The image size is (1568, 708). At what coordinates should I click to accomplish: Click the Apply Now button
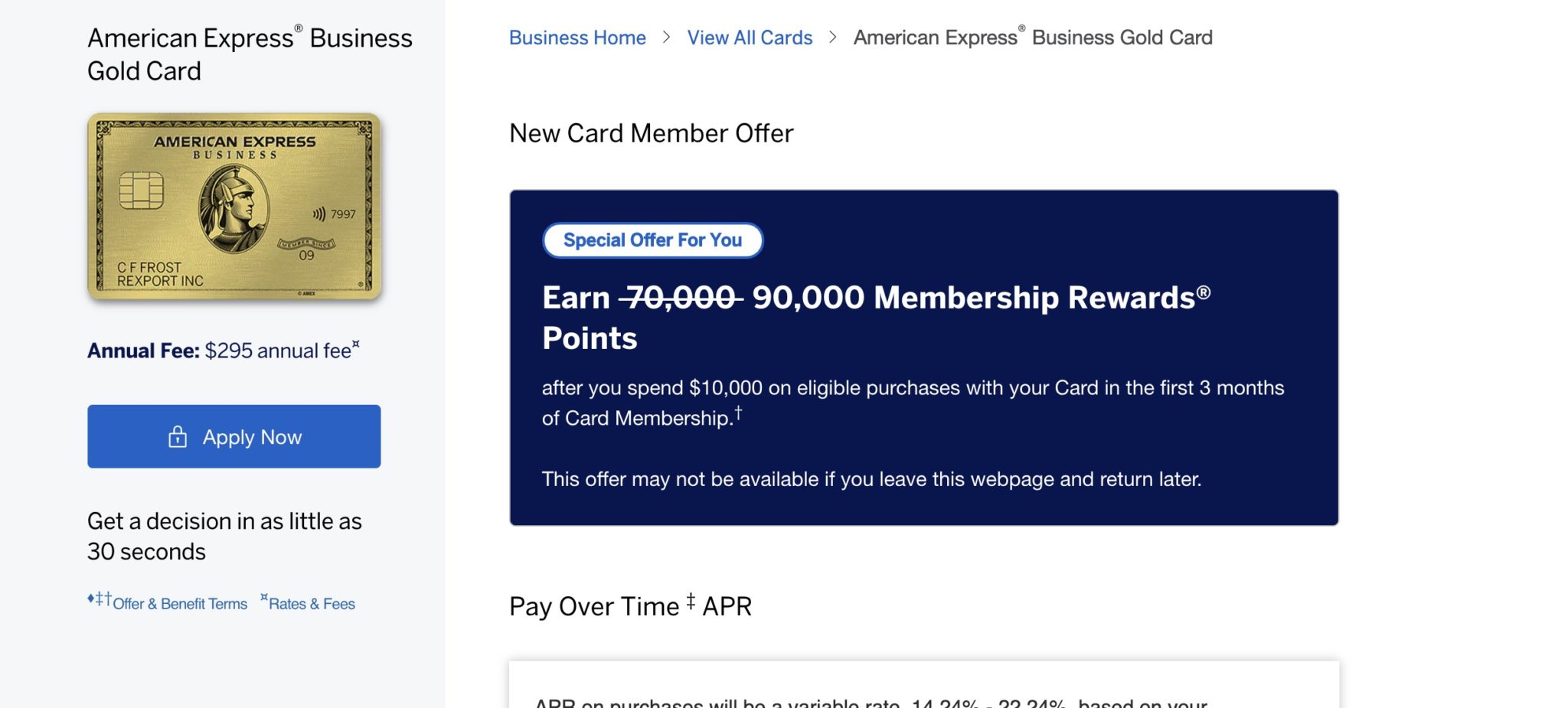234,436
